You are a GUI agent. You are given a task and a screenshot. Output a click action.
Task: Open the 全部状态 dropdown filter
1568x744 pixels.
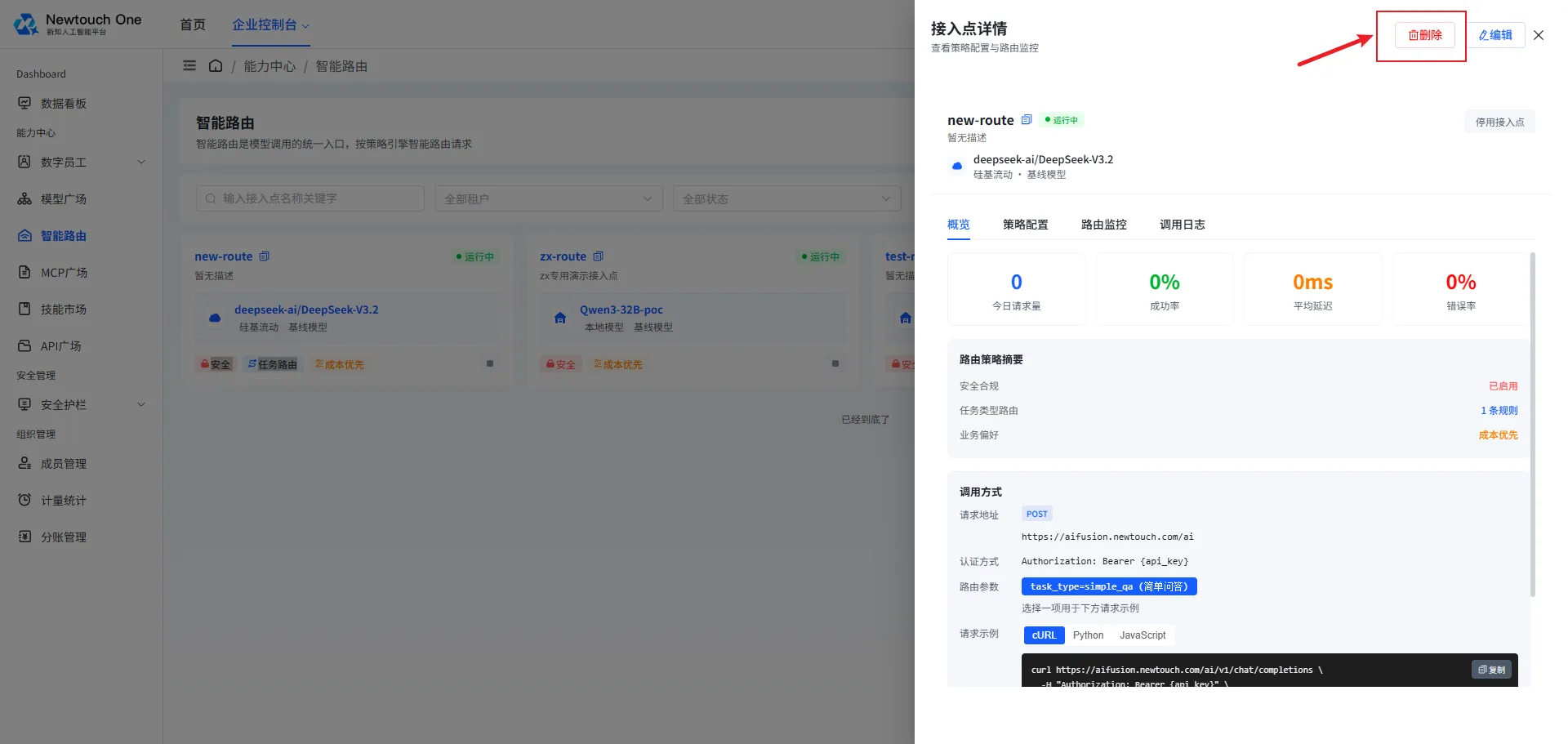(786, 198)
